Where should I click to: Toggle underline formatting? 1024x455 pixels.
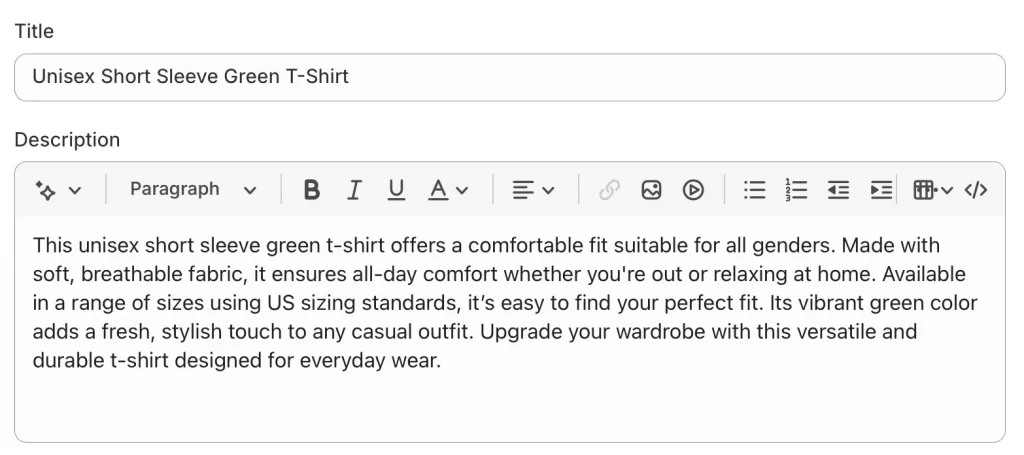[x=396, y=190]
